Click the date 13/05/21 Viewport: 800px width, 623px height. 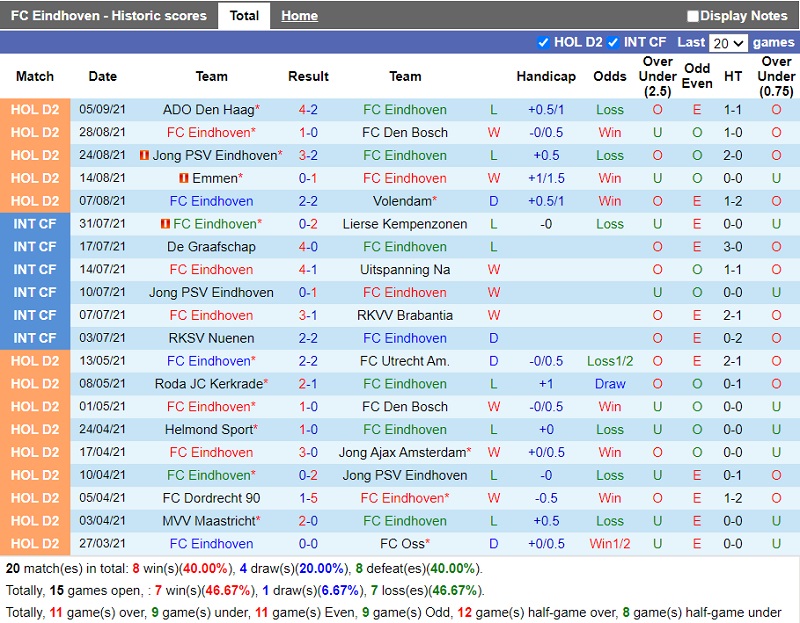click(102, 361)
